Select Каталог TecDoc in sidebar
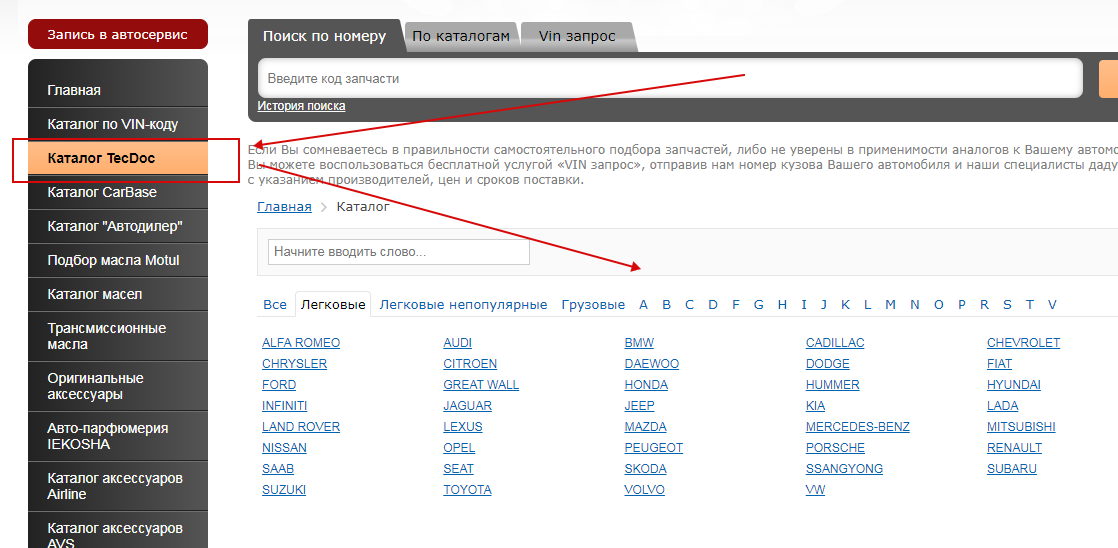Image resolution: width=1118 pixels, height=548 pixels. (x=118, y=158)
